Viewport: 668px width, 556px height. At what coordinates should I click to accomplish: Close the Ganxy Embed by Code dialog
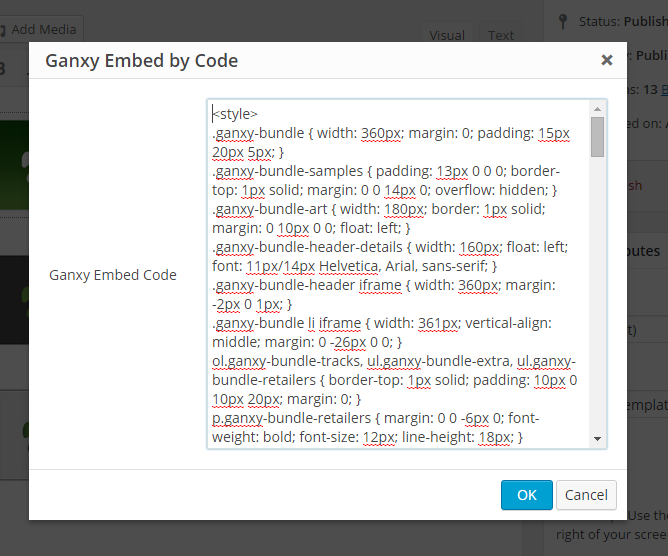click(607, 60)
